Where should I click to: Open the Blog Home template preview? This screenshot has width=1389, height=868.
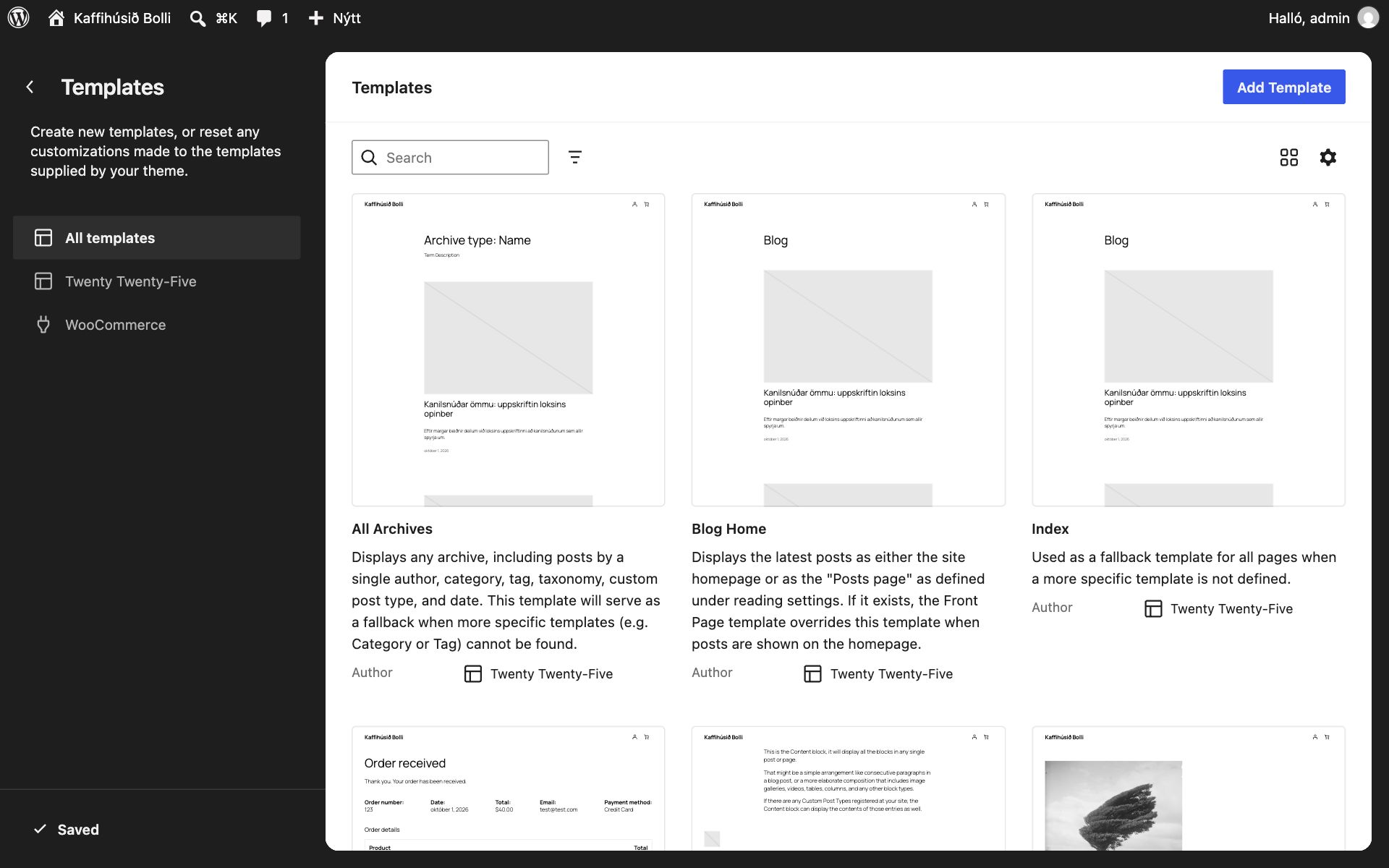[848, 349]
